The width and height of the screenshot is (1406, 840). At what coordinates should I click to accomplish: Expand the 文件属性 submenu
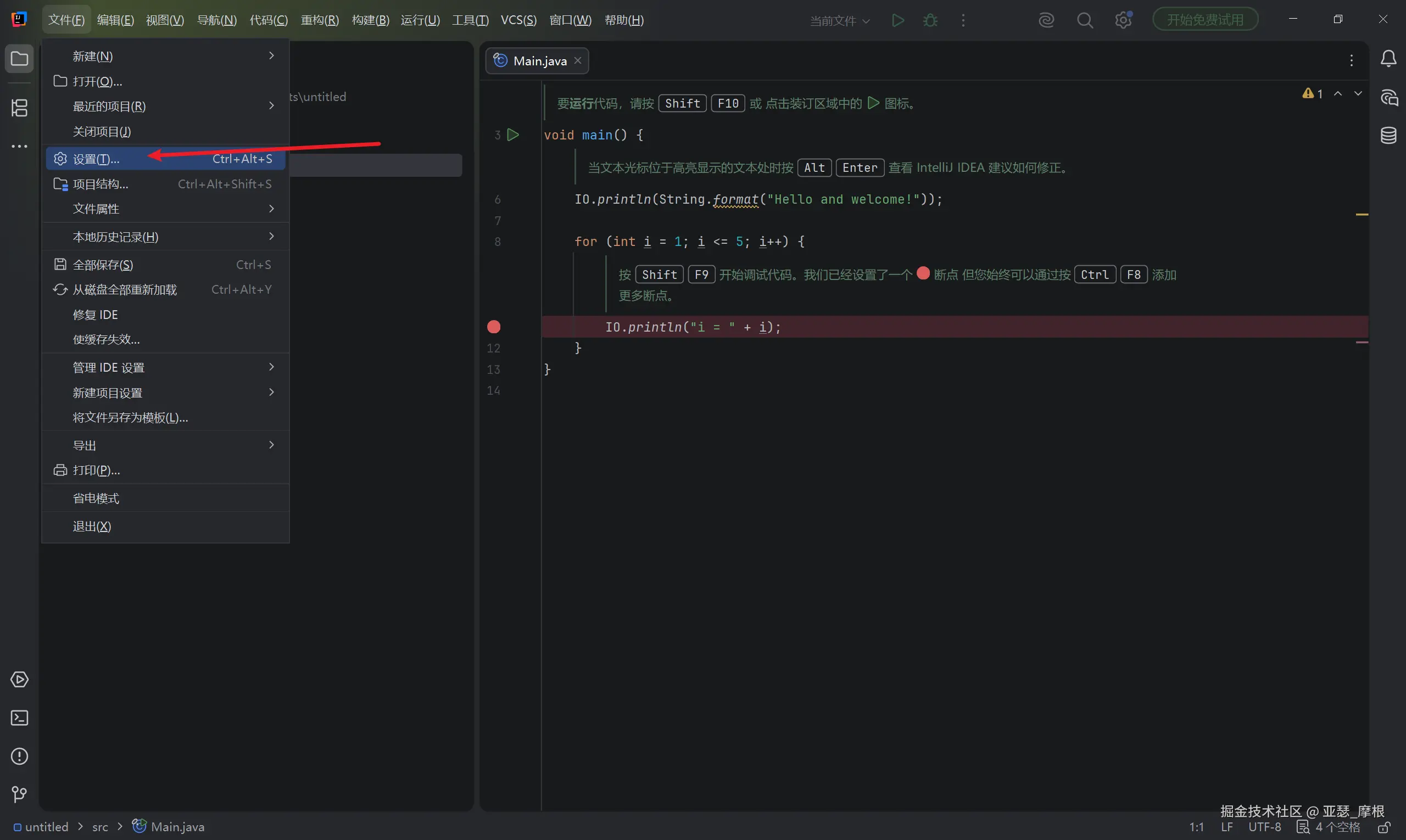(165, 209)
